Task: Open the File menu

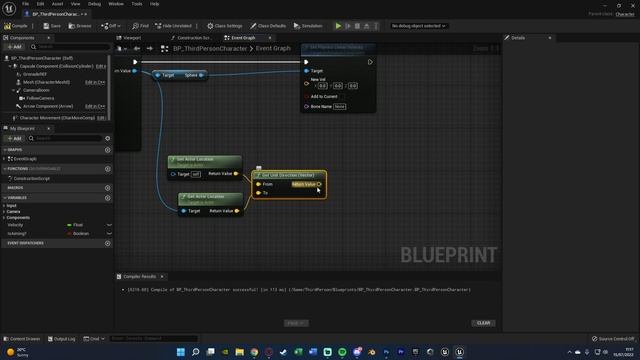Action: click(25, 4)
